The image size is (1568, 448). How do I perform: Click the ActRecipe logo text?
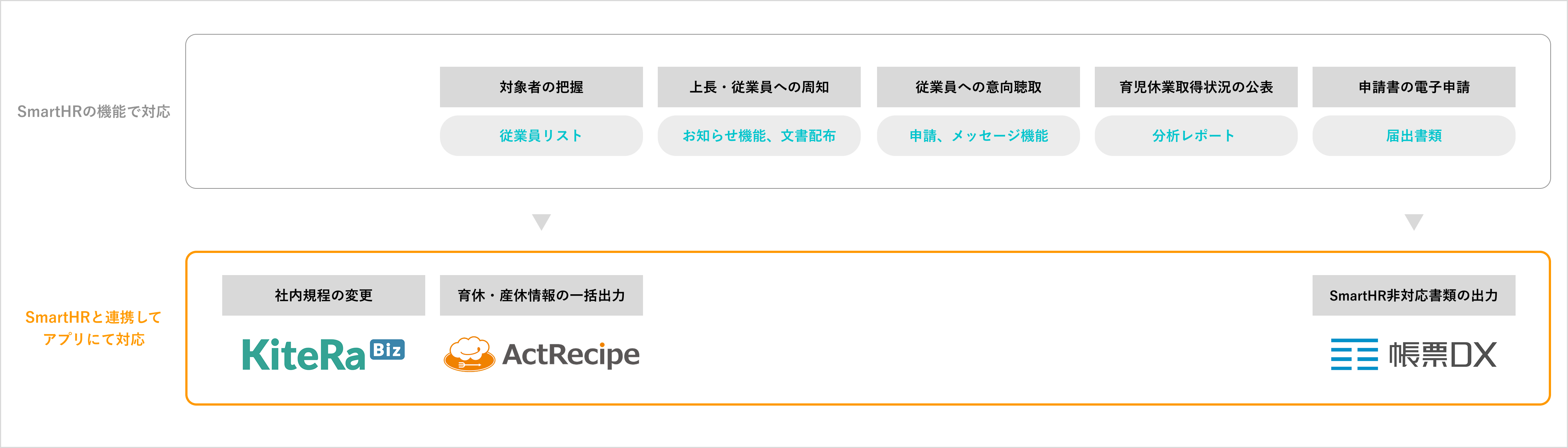click(571, 355)
